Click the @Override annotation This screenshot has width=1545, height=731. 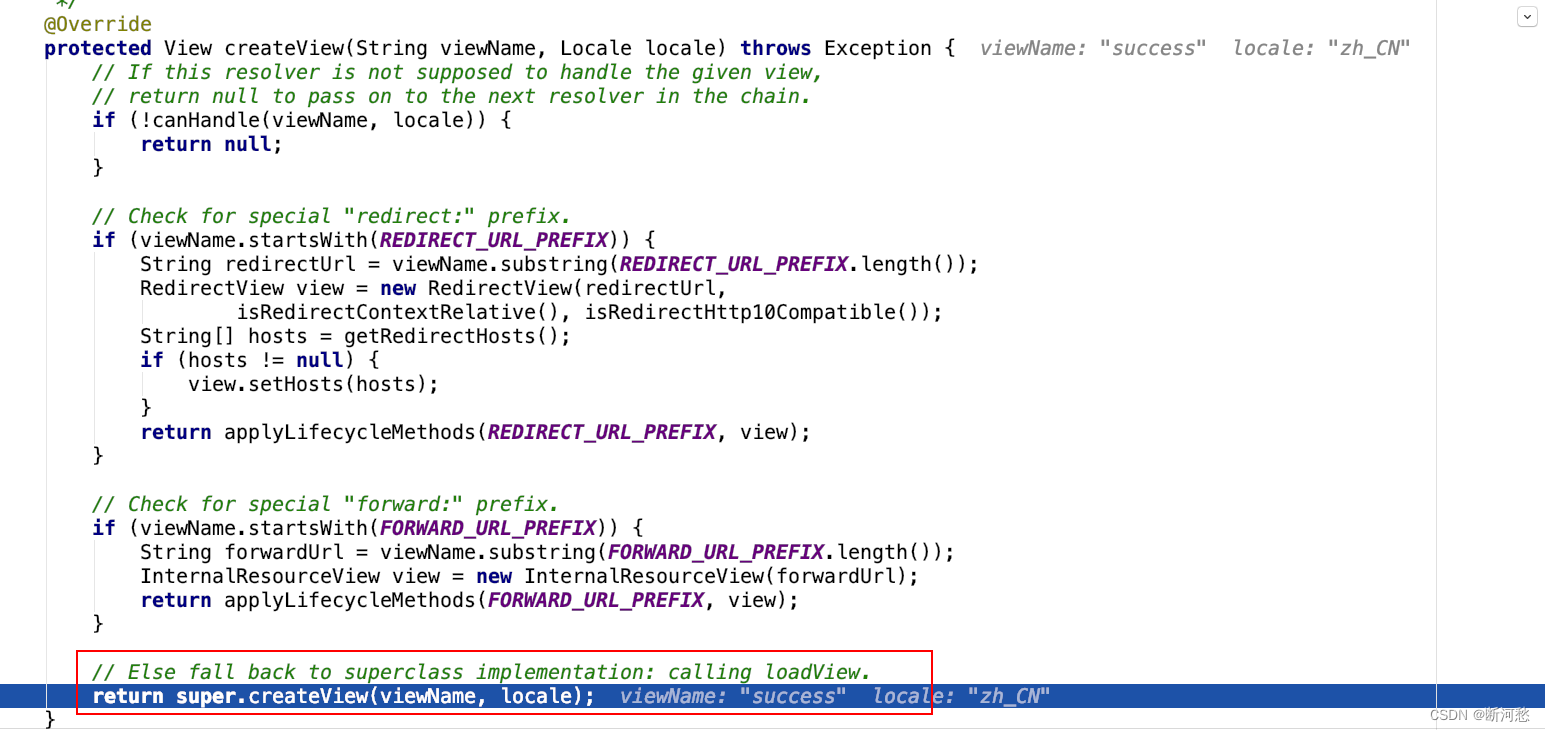click(x=97, y=23)
